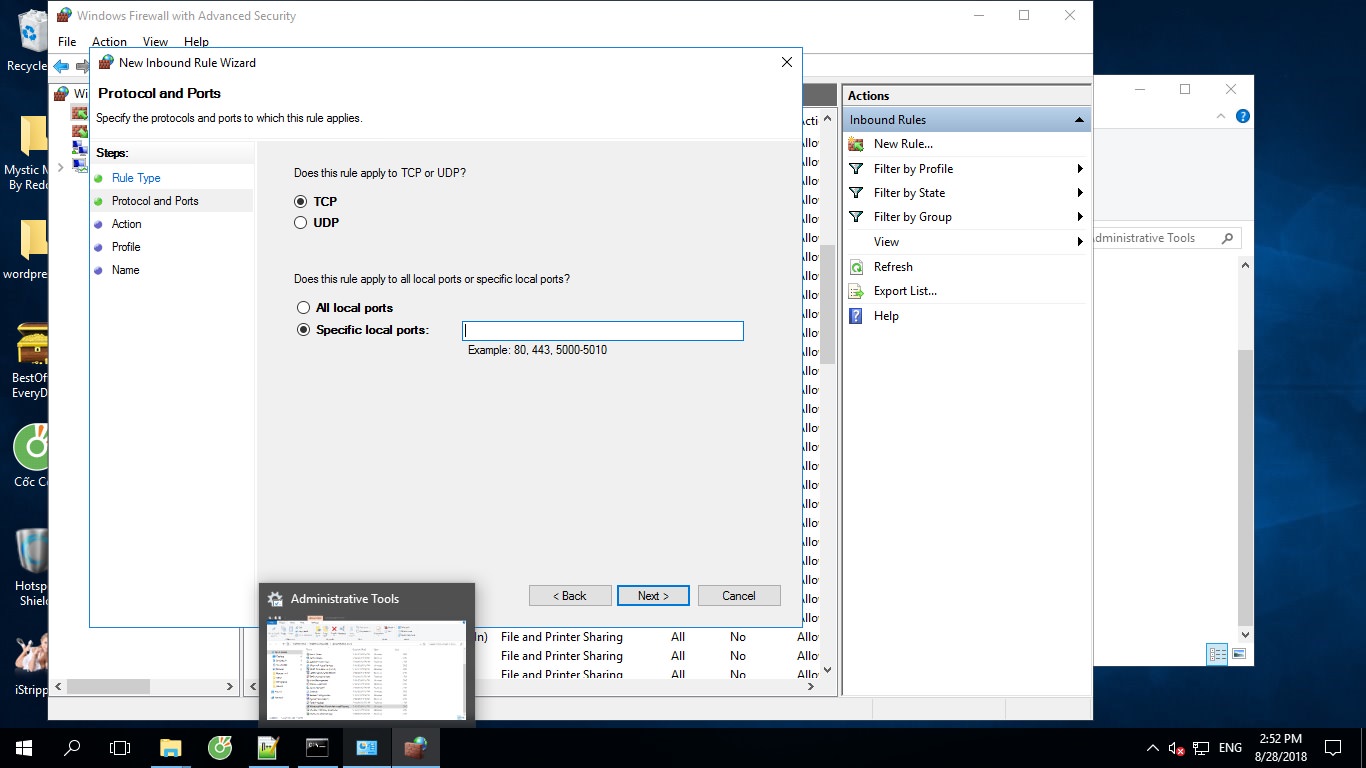Expand the Filter by State submenu arrow

coord(1080,193)
